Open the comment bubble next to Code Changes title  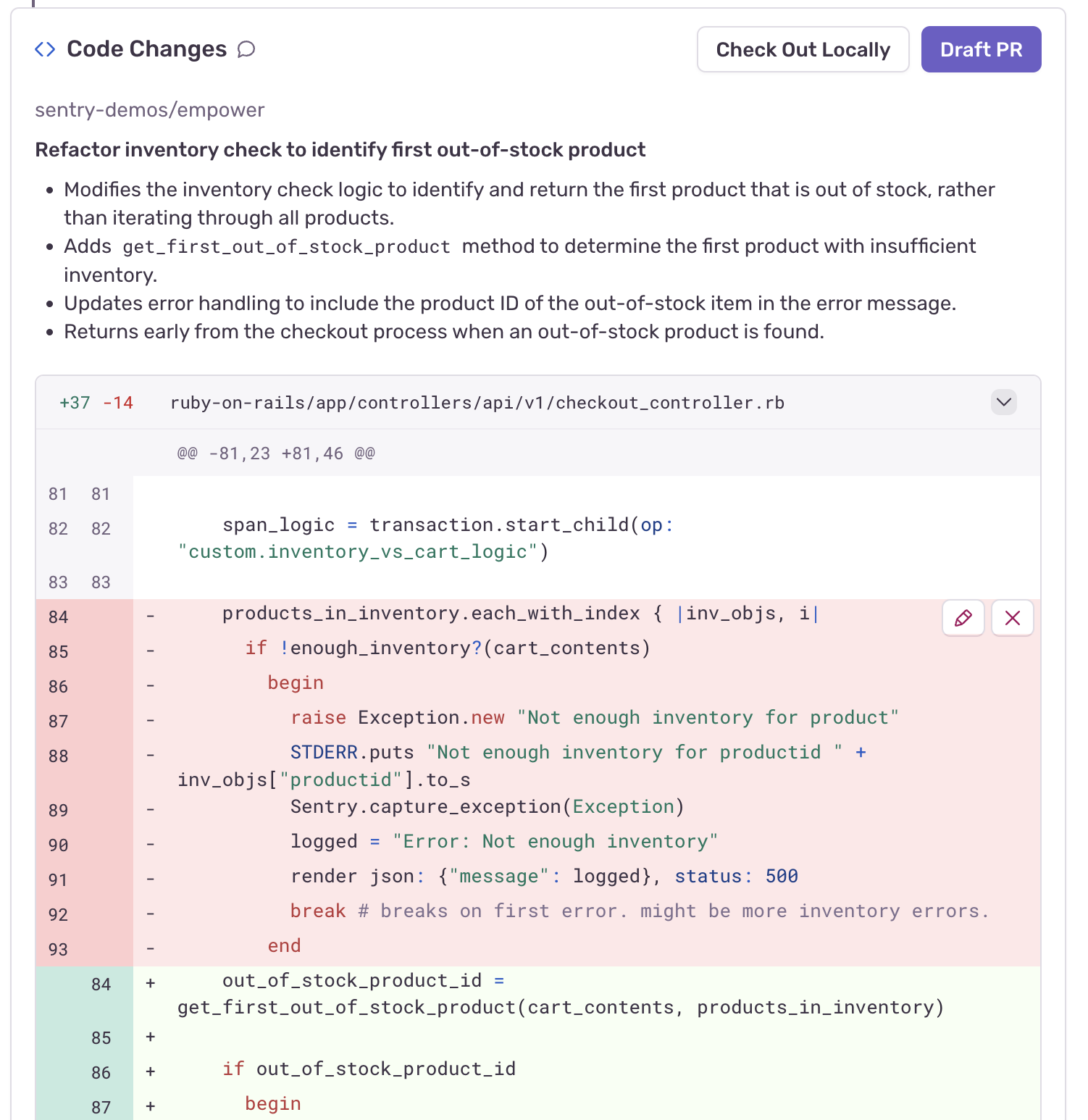pos(246,49)
